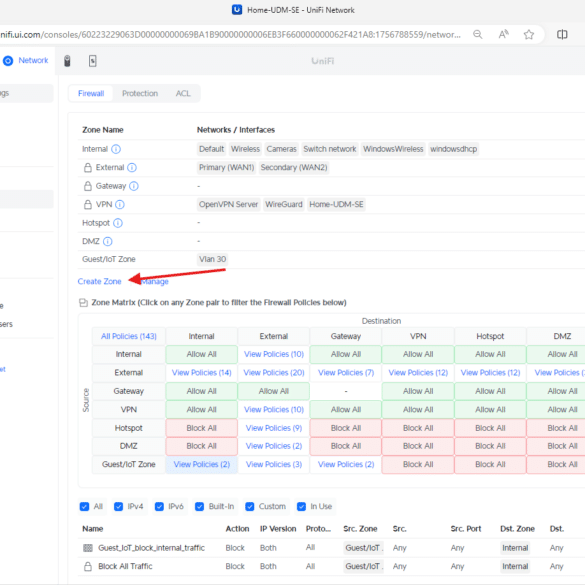Click the zoom magnifier icon in address bar
Viewport: 585px width, 585px height.
coord(478,35)
